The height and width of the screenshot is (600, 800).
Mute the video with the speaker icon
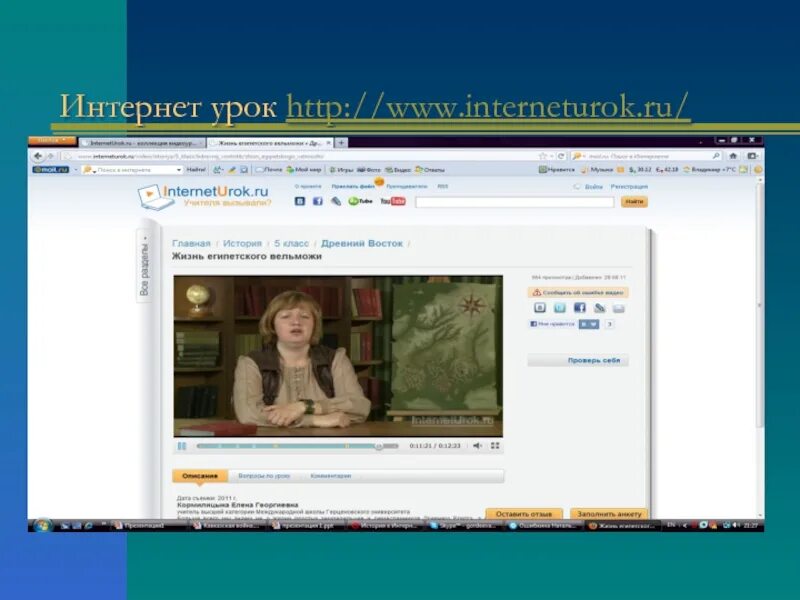click(x=478, y=445)
